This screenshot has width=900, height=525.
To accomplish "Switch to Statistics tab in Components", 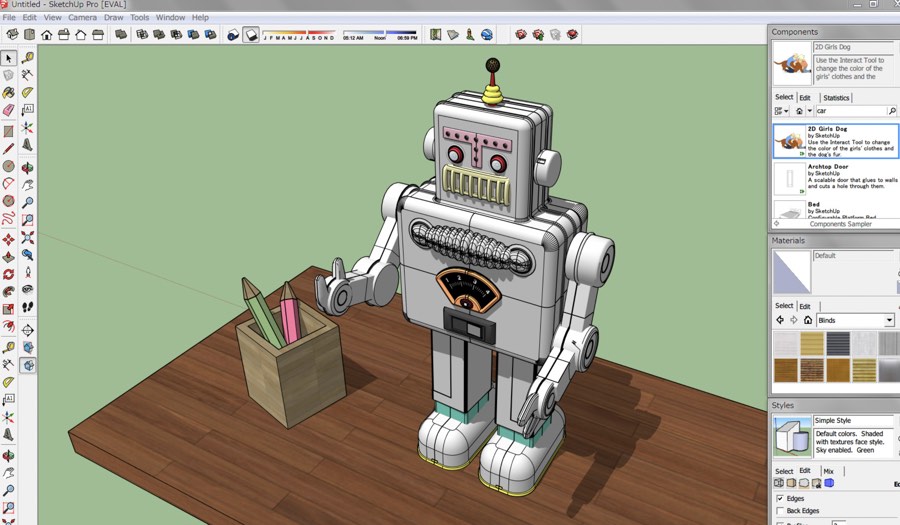I will 836,98.
